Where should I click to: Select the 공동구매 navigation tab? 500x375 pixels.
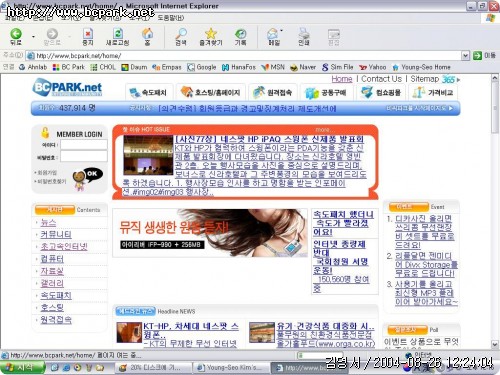point(326,92)
